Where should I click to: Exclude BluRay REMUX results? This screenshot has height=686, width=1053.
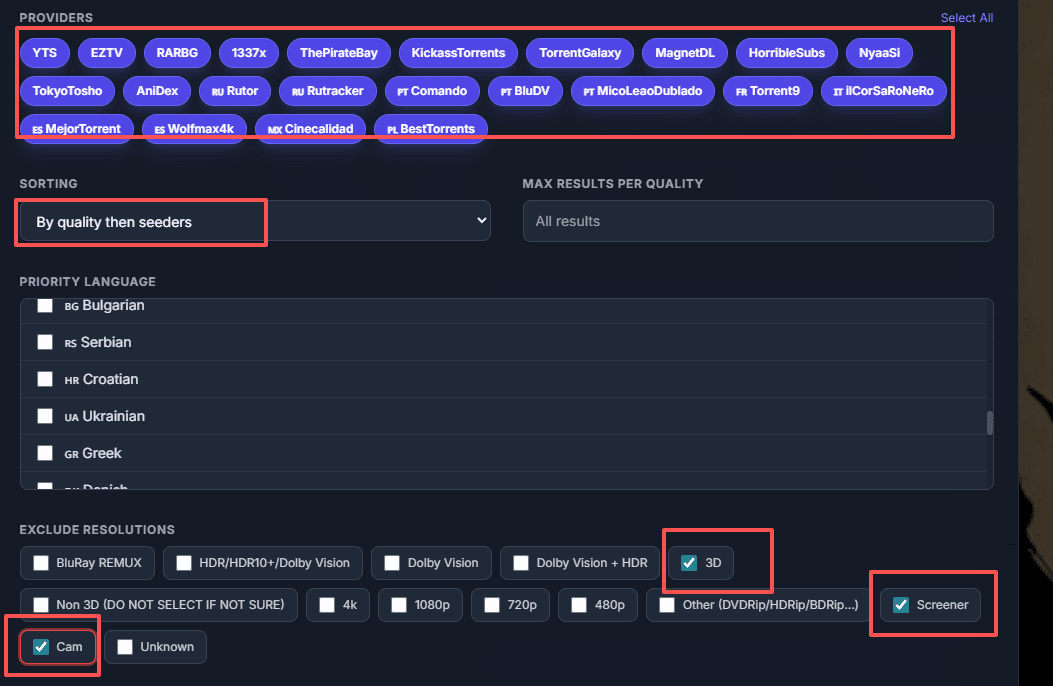(x=41, y=563)
